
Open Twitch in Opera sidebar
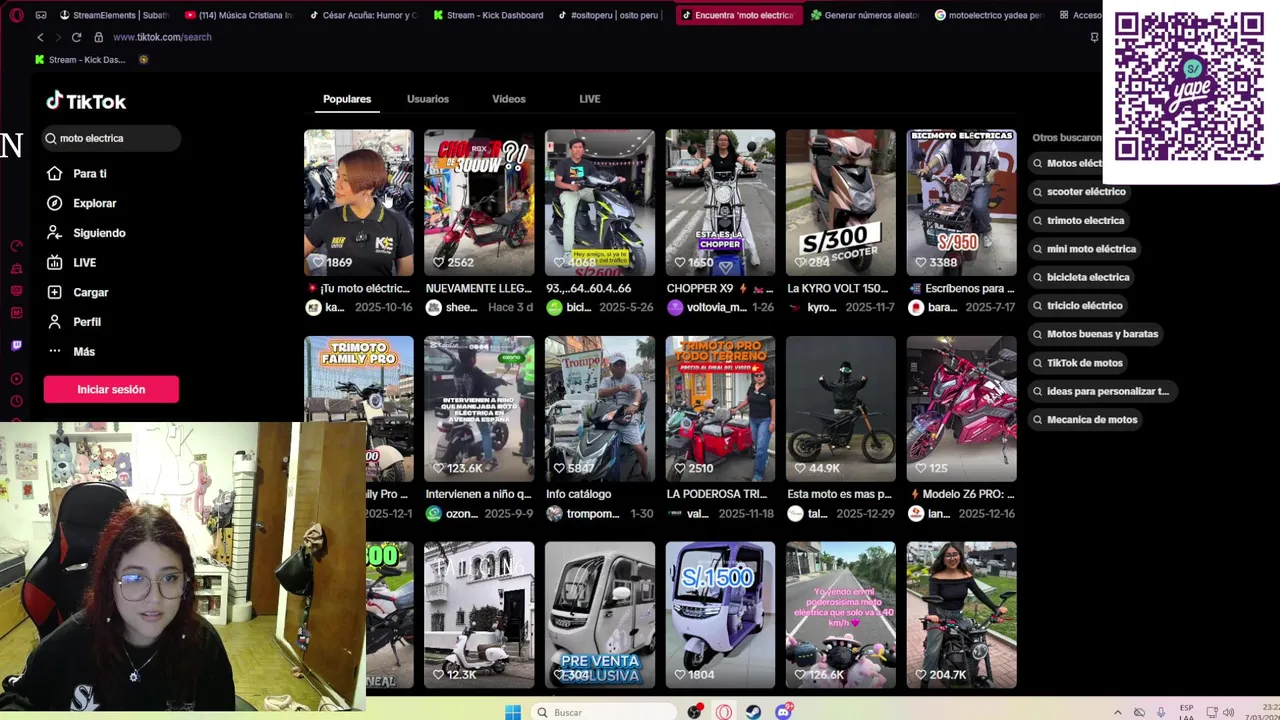pos(16,346)
